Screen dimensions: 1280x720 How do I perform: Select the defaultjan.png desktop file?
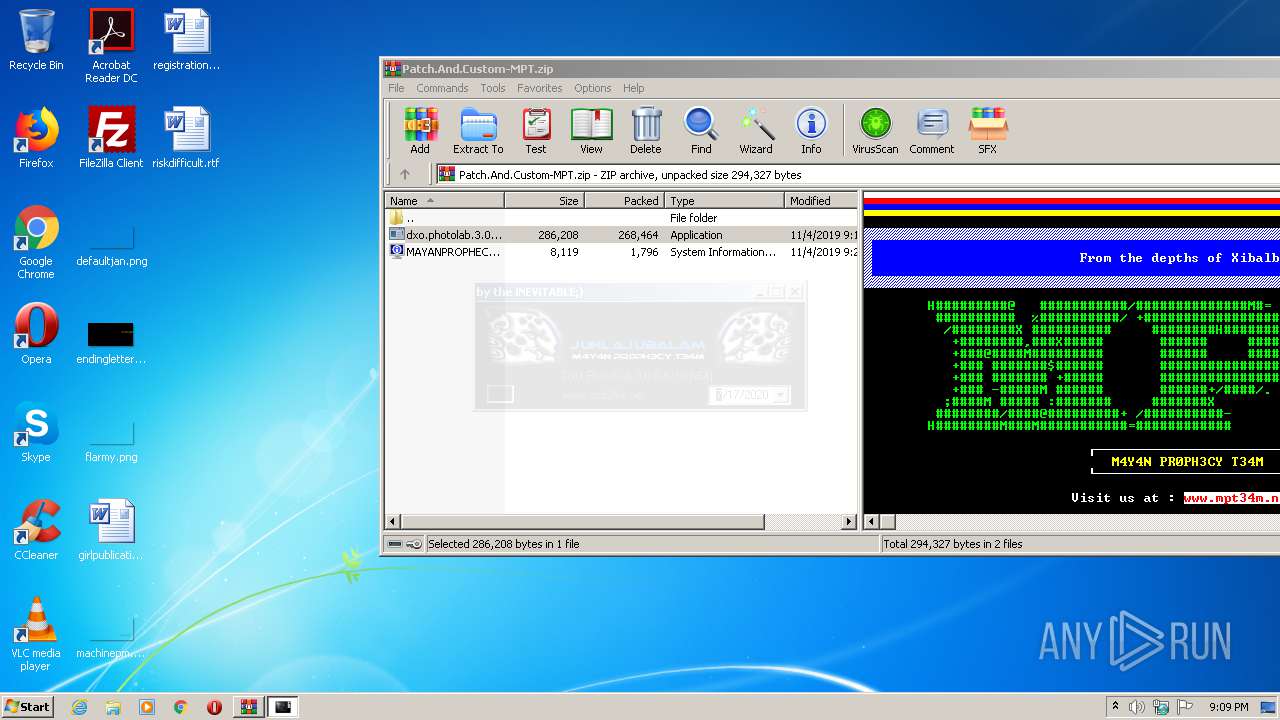click(x=111, y=242)
